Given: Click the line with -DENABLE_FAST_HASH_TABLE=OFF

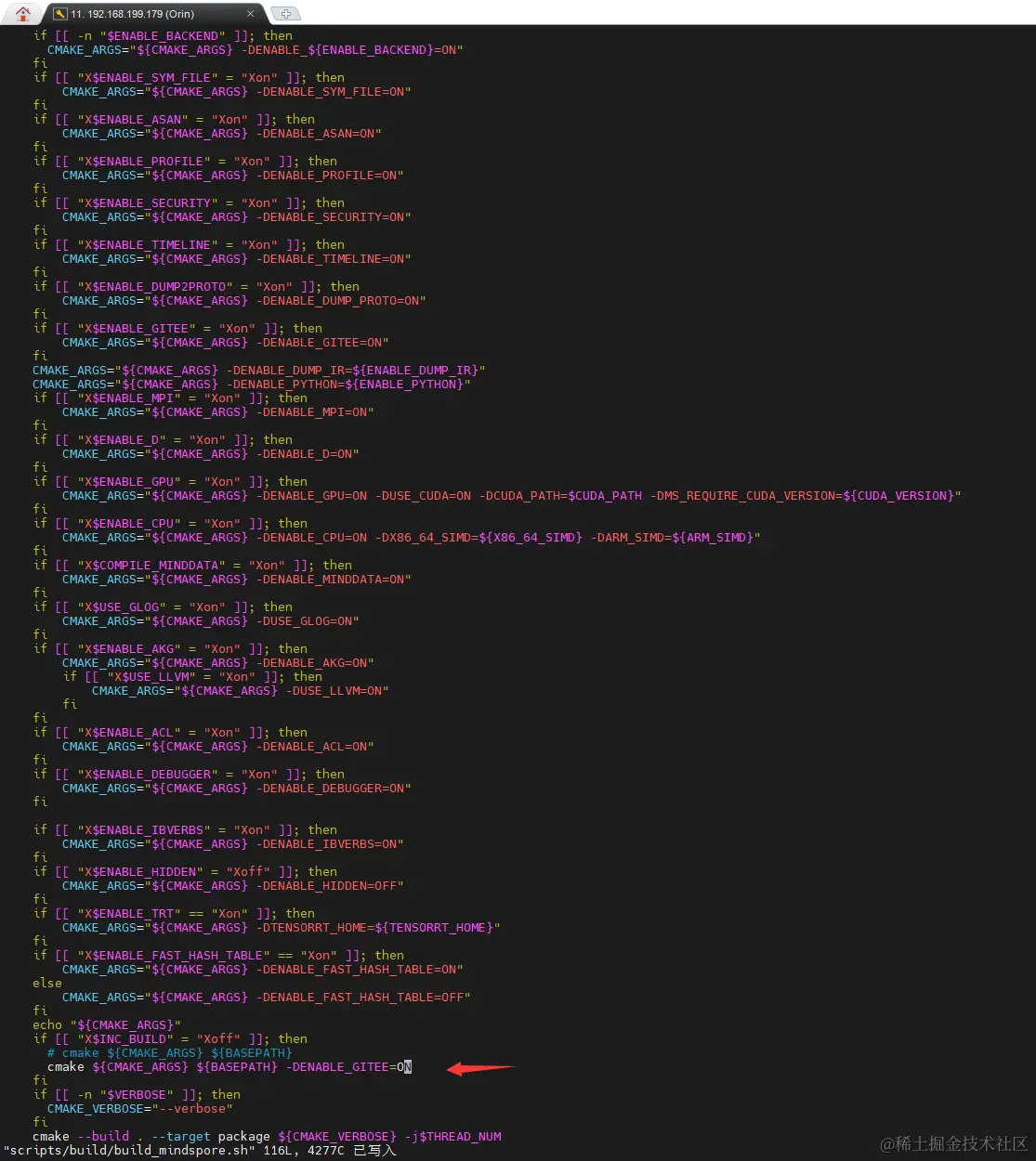Looking at the screenshot, I should click(x=266, y=998).
